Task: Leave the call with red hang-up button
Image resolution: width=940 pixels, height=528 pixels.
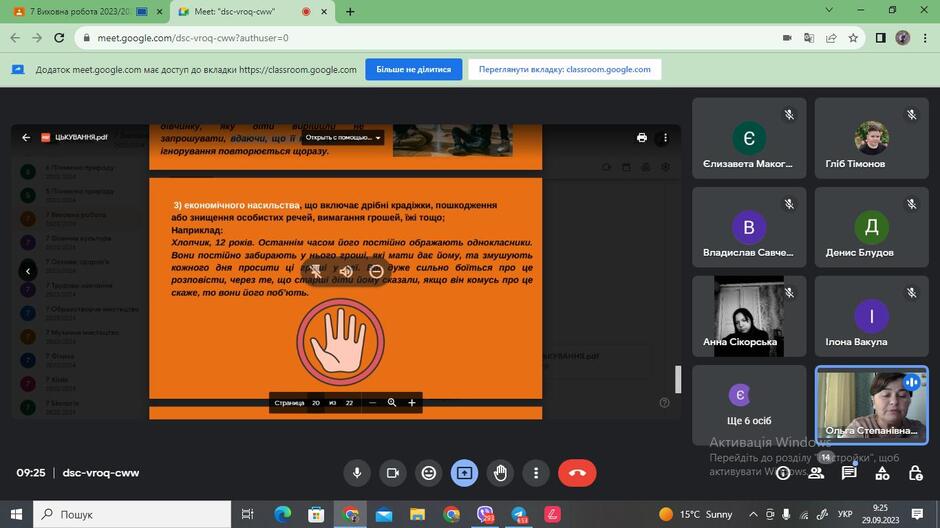Action: pos(577,473)
